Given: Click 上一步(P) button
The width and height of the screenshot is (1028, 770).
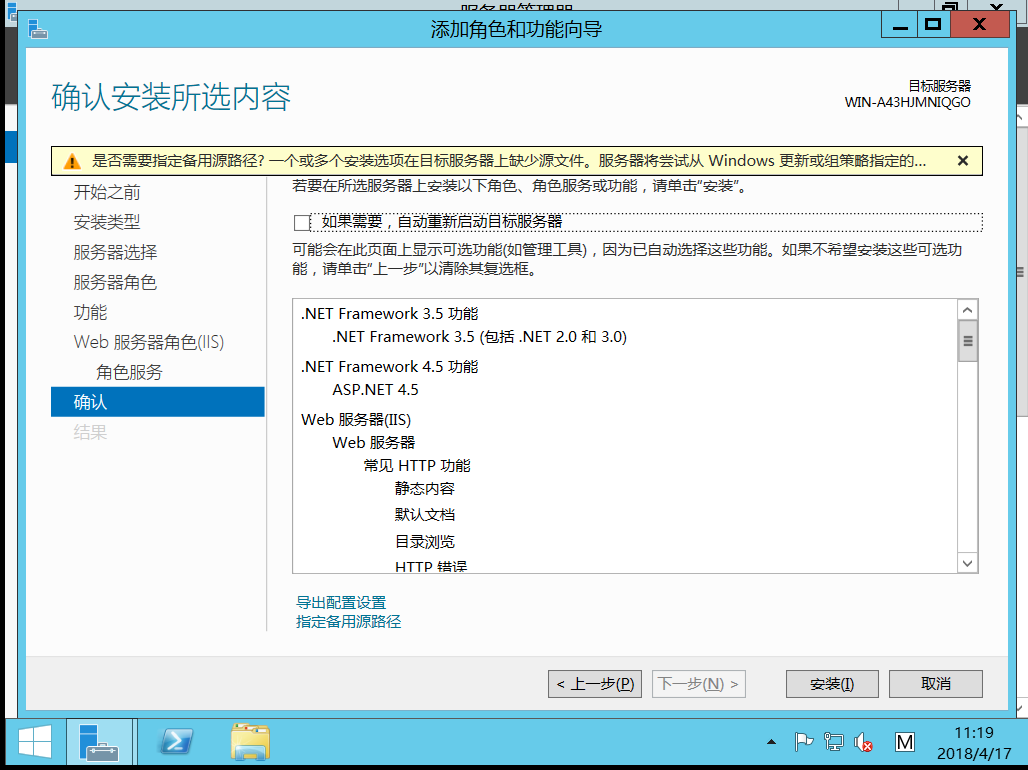Looking at the screenshot, I should tap(595, 684).
